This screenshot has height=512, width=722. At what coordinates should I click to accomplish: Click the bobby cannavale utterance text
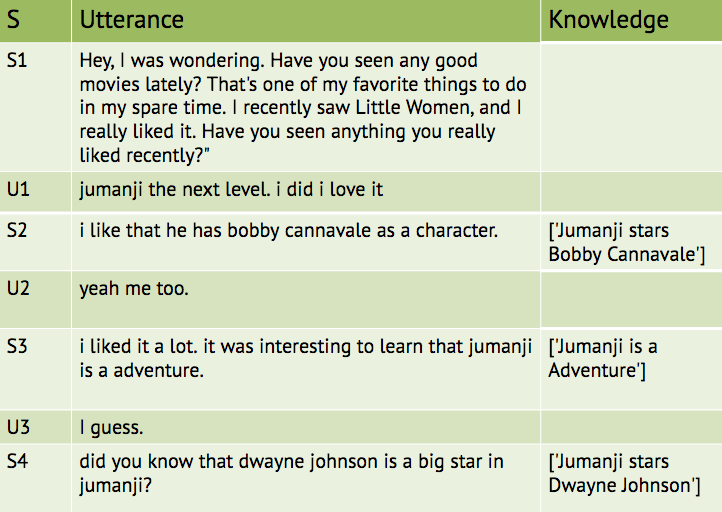[289, 230]
